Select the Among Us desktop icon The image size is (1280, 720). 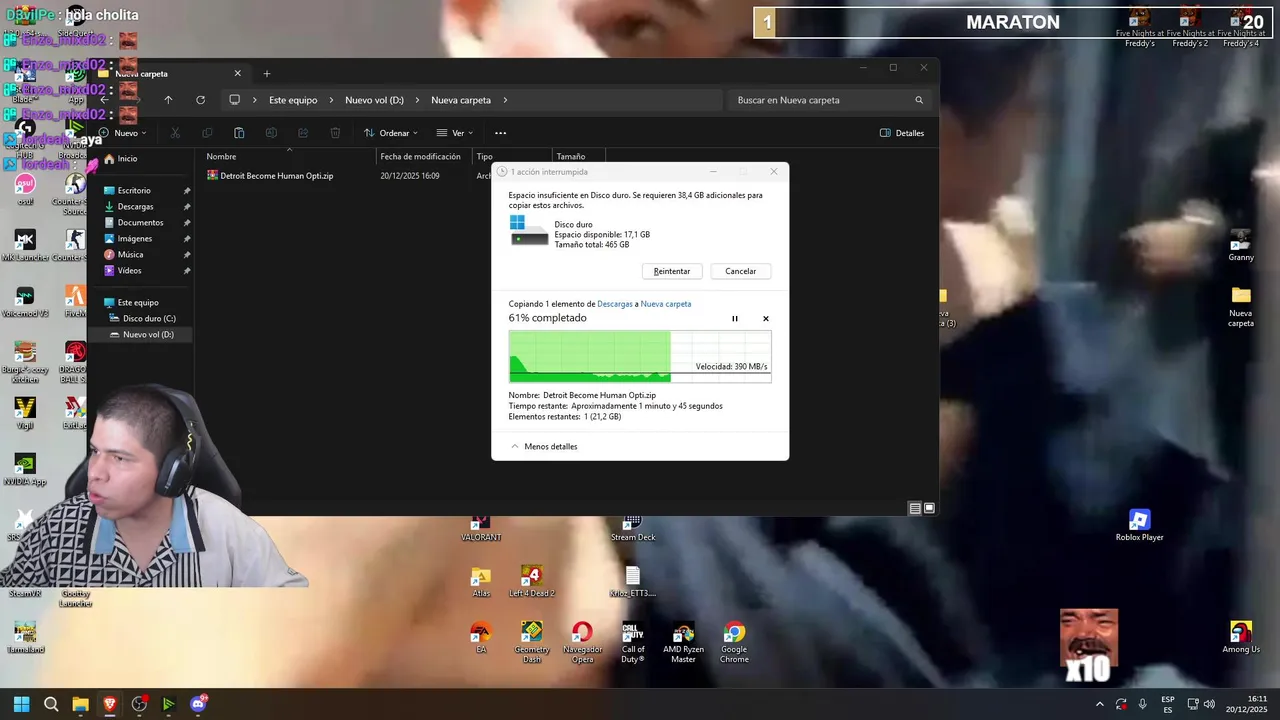tap(1241, 638)
